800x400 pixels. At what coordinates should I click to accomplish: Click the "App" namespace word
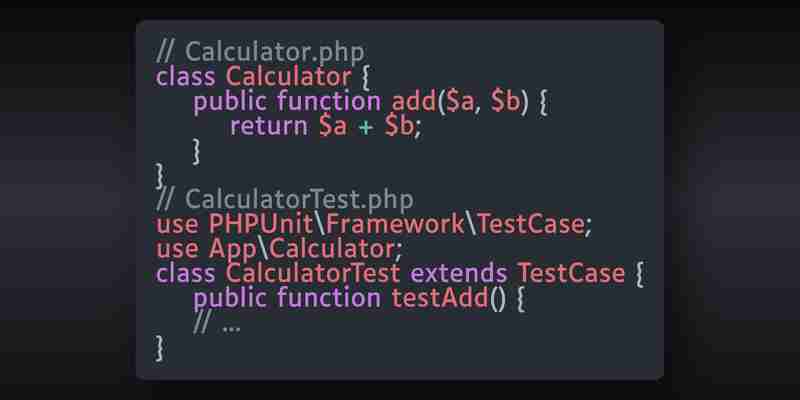[x=233, y=249]
